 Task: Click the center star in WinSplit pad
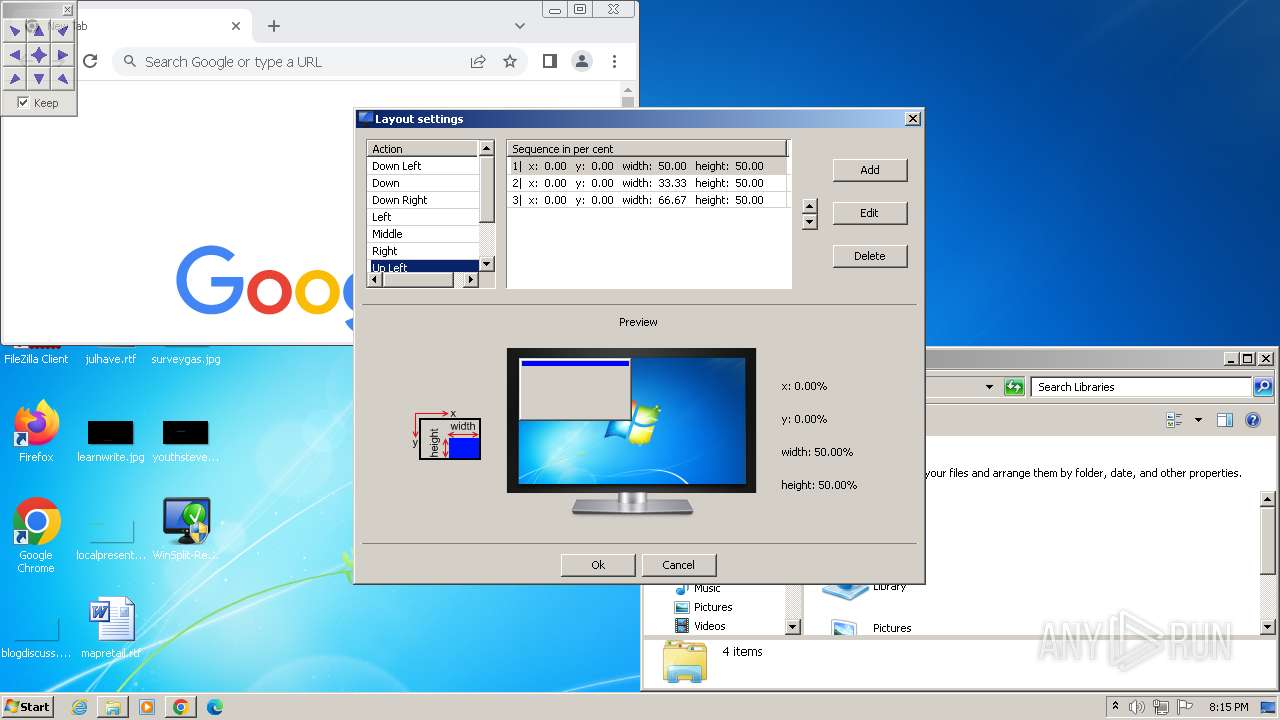point(38,55)
